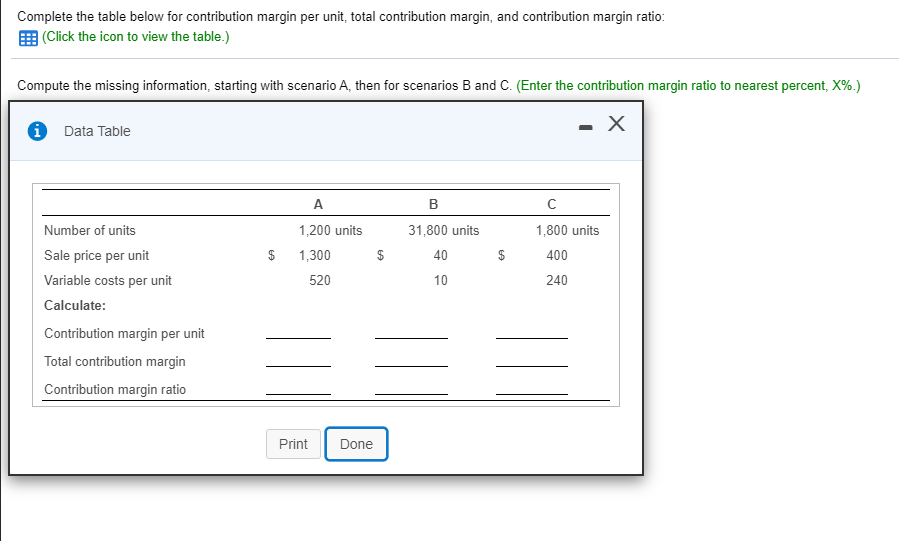Click the sale price value 1,300

[314, 256]
